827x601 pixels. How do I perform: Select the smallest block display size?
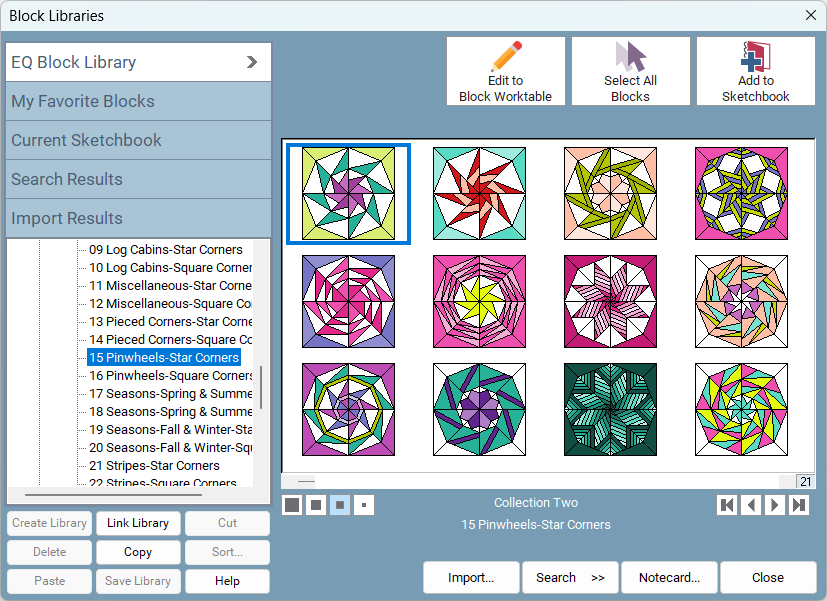pyautogui.click(x=365, y=505)
